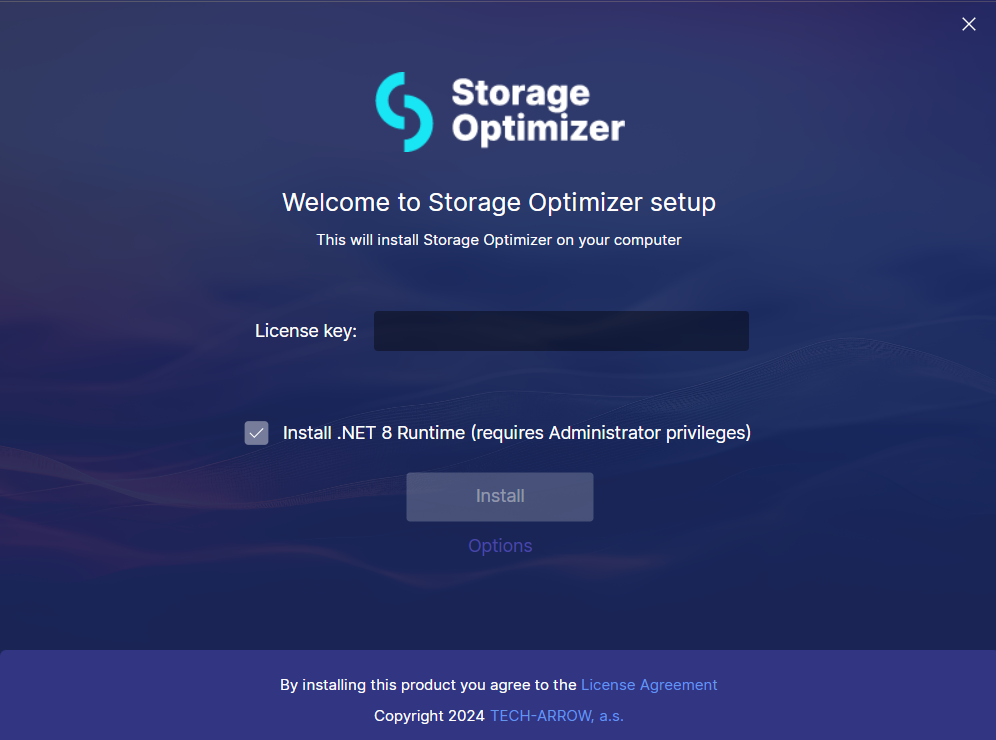The width and height of the screenshot is (996, 740).
Task: Click the "Storage" word in the logo
Action: 520,94
